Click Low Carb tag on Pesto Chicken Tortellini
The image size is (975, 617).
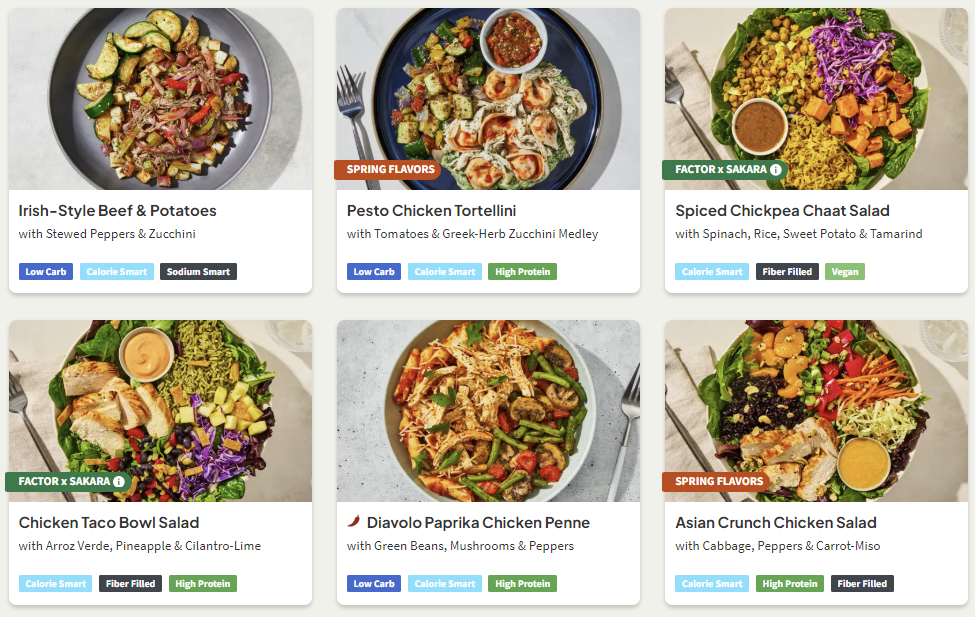(x=374, y=272)
